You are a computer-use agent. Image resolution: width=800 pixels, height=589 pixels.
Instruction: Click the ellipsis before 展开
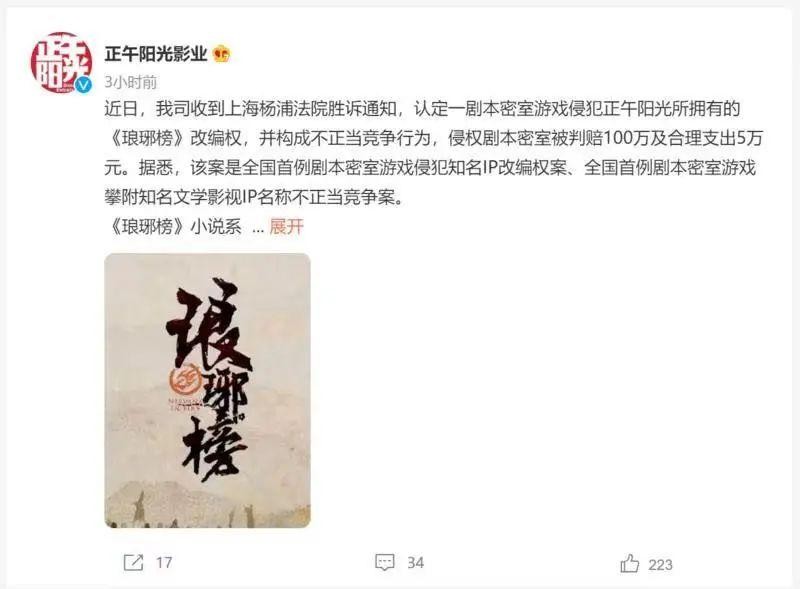[258, 228]
